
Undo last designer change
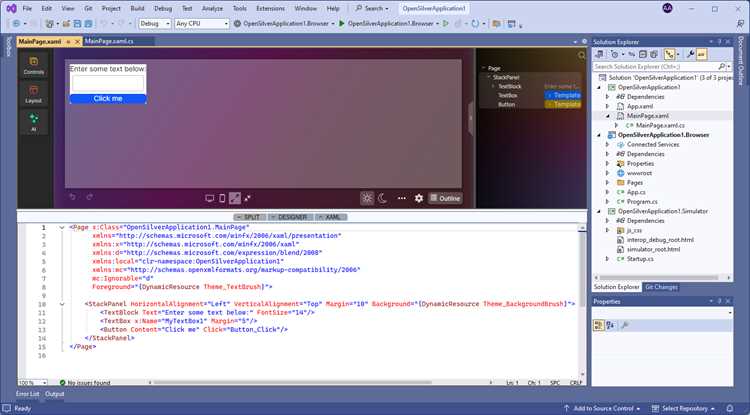(73, 197)
